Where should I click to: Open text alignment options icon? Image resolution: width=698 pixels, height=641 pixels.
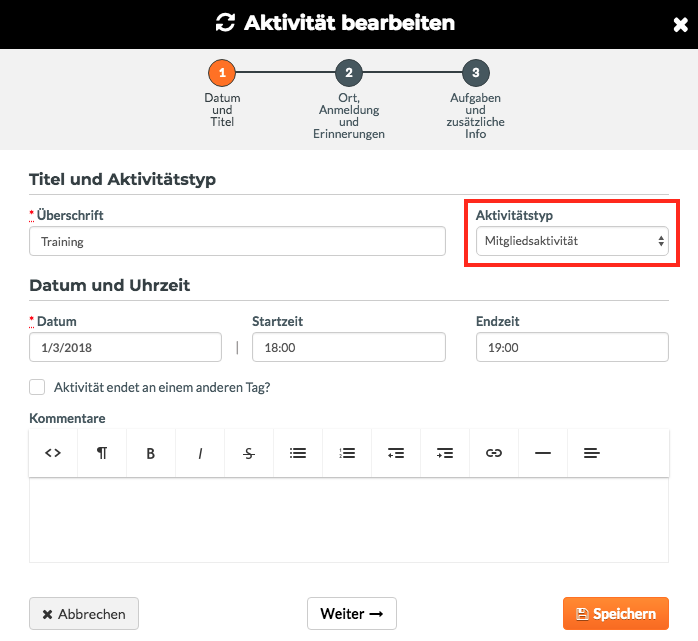[x=592, y=453]
